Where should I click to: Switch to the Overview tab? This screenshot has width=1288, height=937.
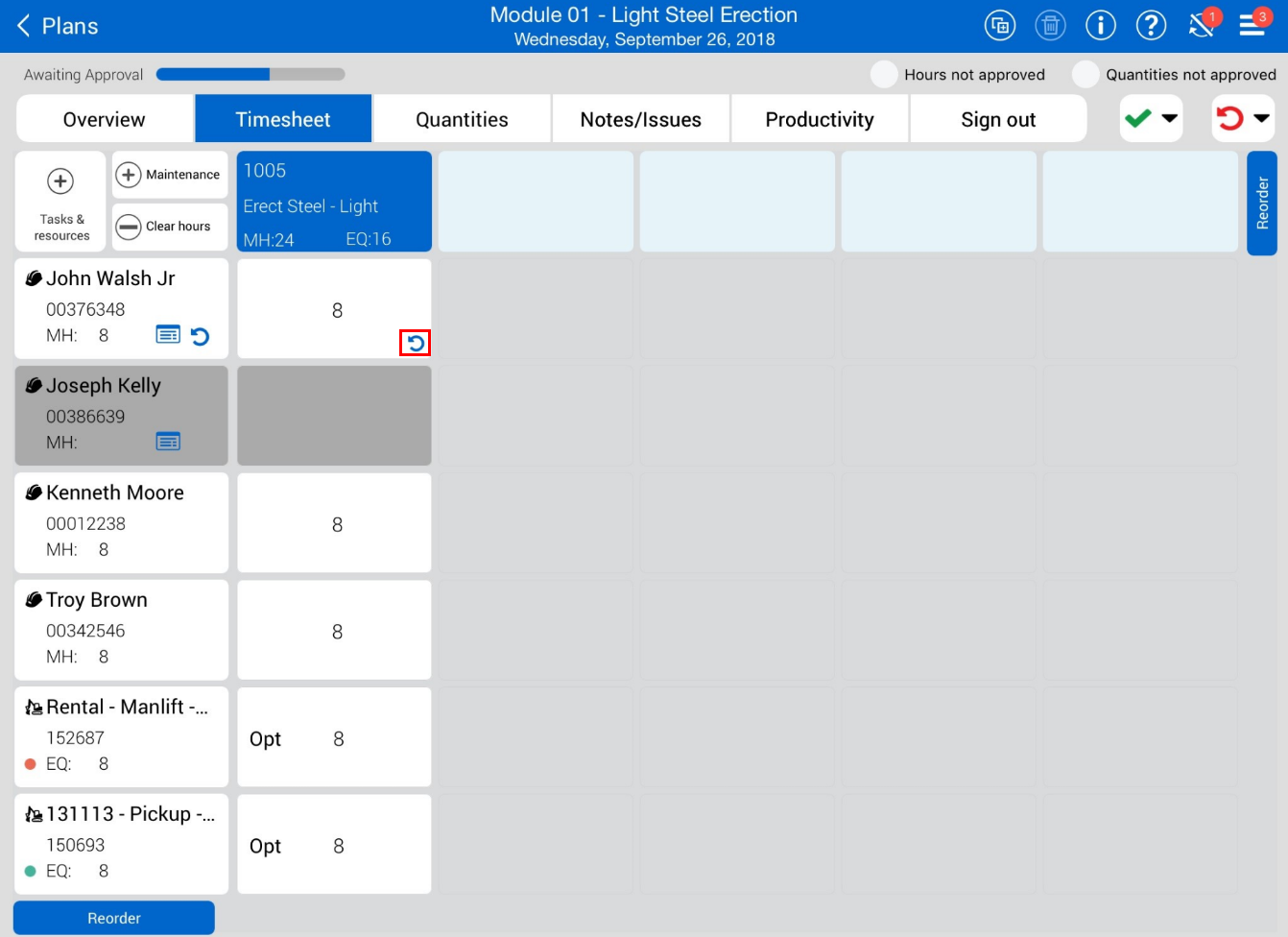(105, 119)
